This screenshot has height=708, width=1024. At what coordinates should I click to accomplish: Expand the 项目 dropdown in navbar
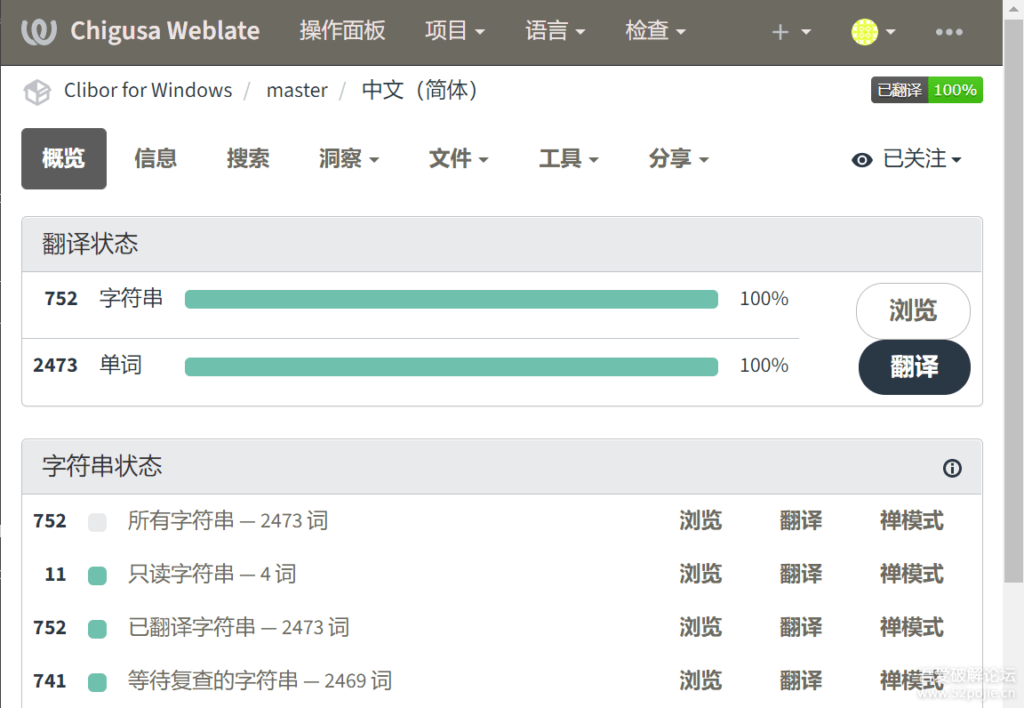point(454,31)
